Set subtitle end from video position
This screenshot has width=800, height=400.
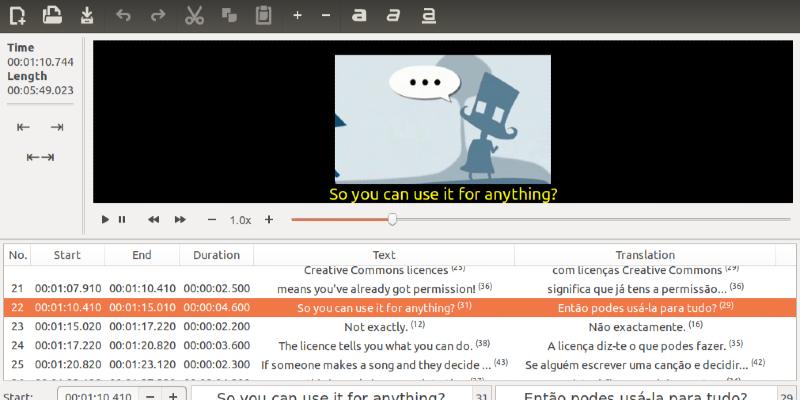[57, 127]
